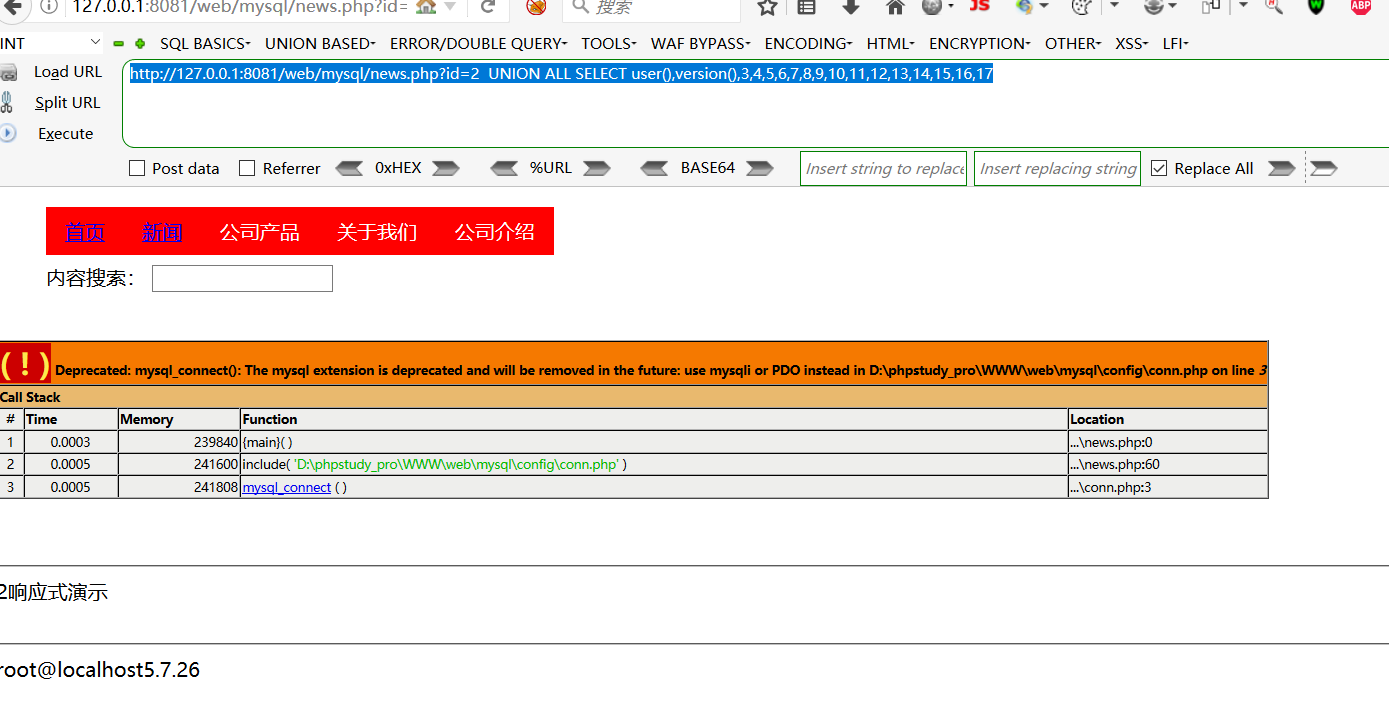
Task: Click the Insert string to replace field
Action: point(883,168)
